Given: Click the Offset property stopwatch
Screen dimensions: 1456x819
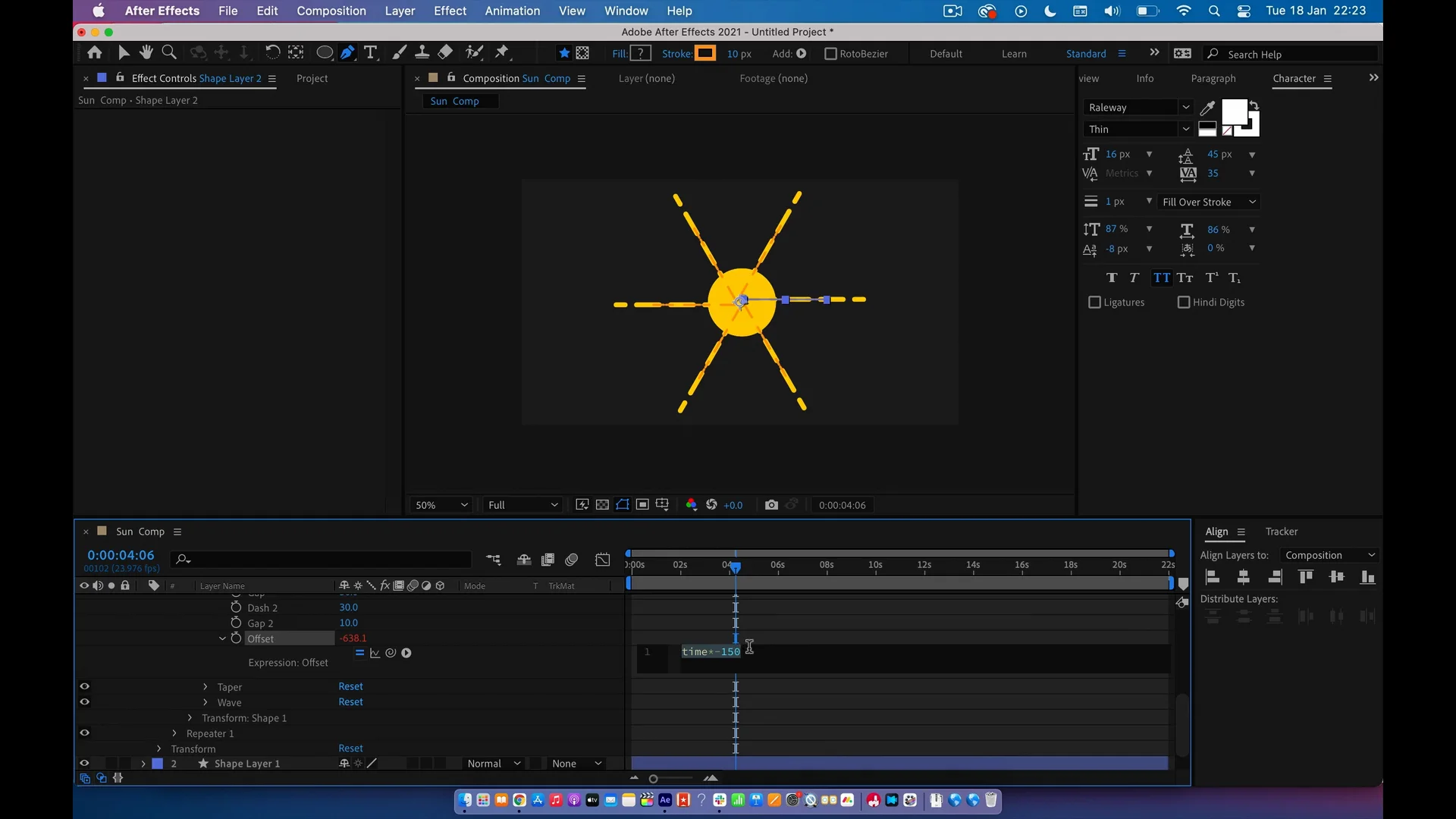Looking at the screenshot, I should (236, 639).
